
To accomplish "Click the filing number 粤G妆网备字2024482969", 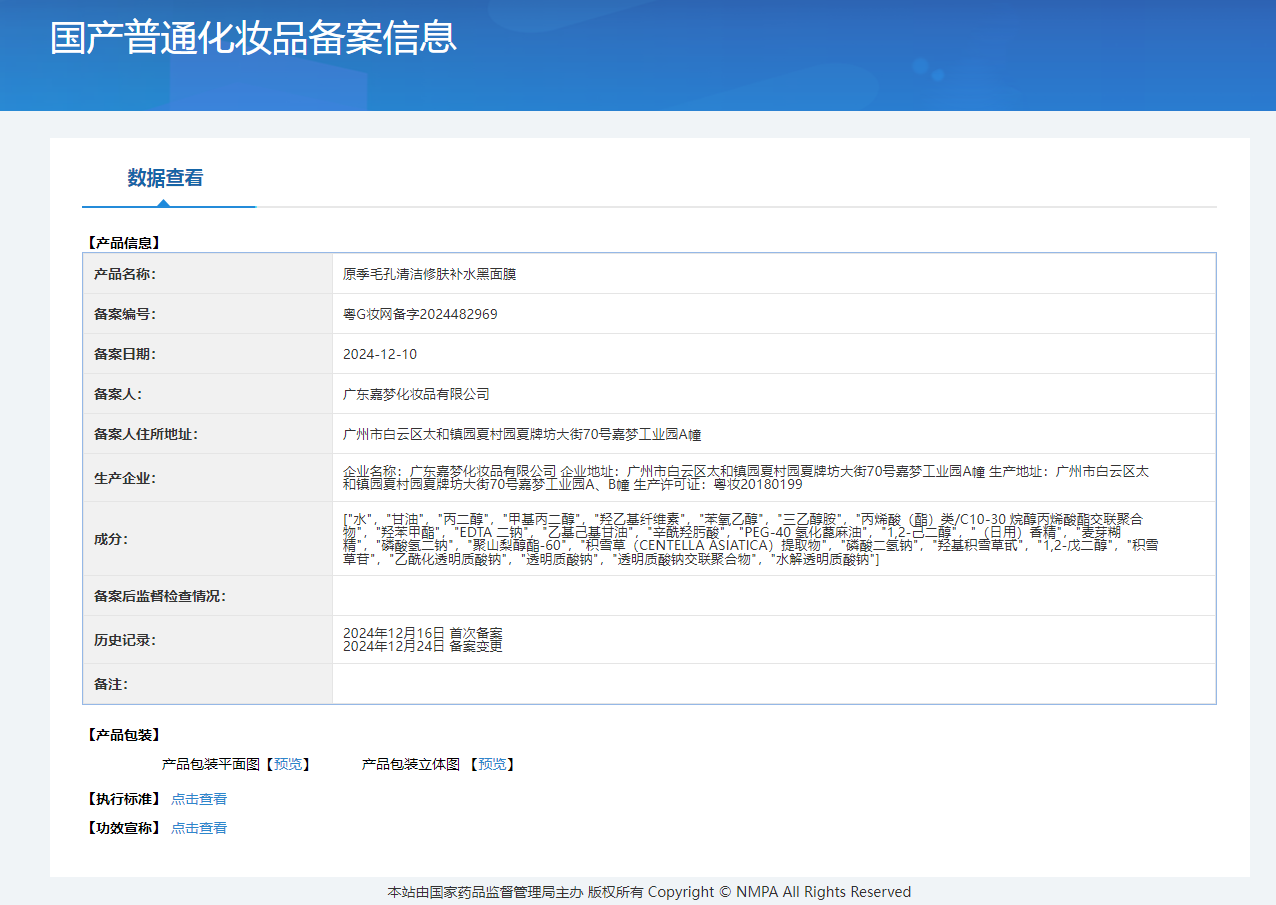I will (420, 314).
